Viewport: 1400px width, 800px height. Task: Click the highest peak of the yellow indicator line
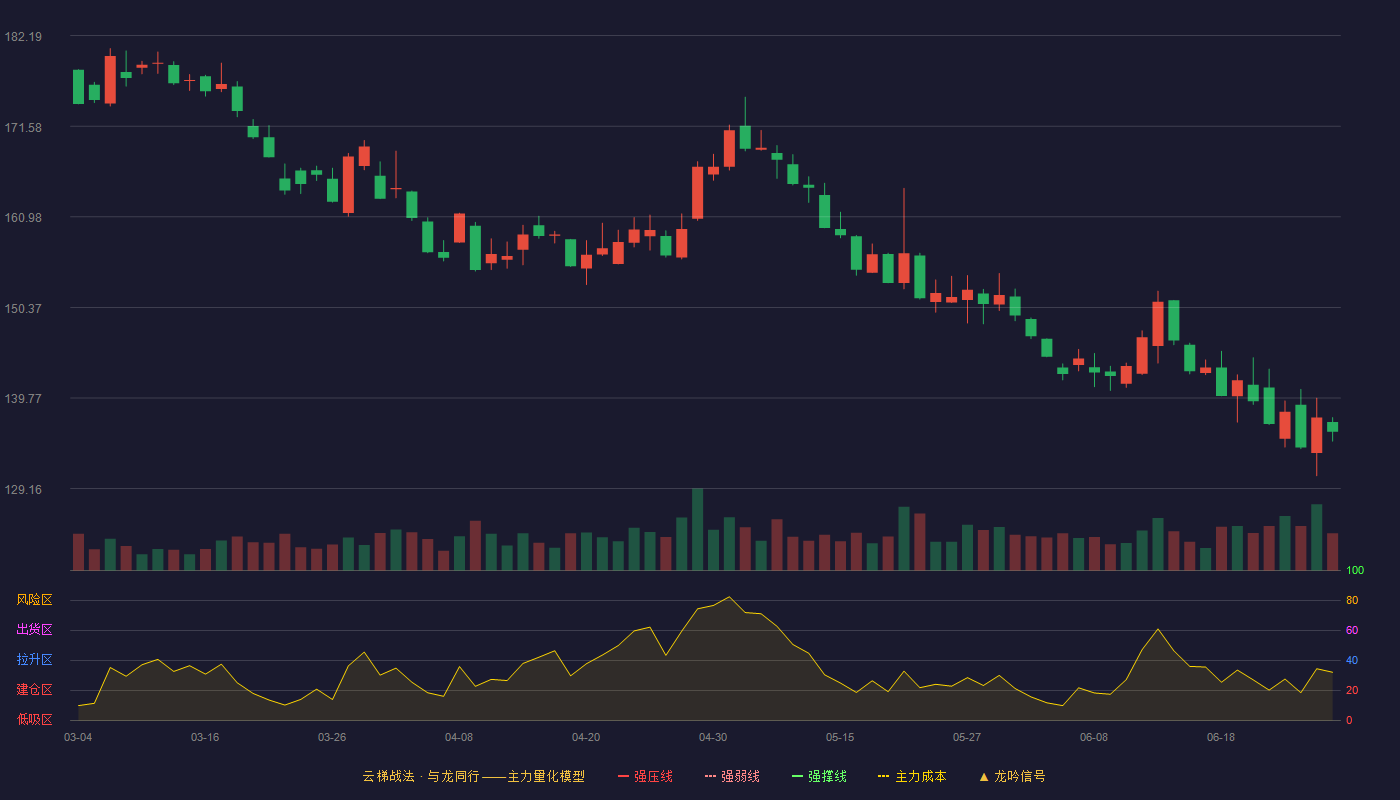click(729, 597)
